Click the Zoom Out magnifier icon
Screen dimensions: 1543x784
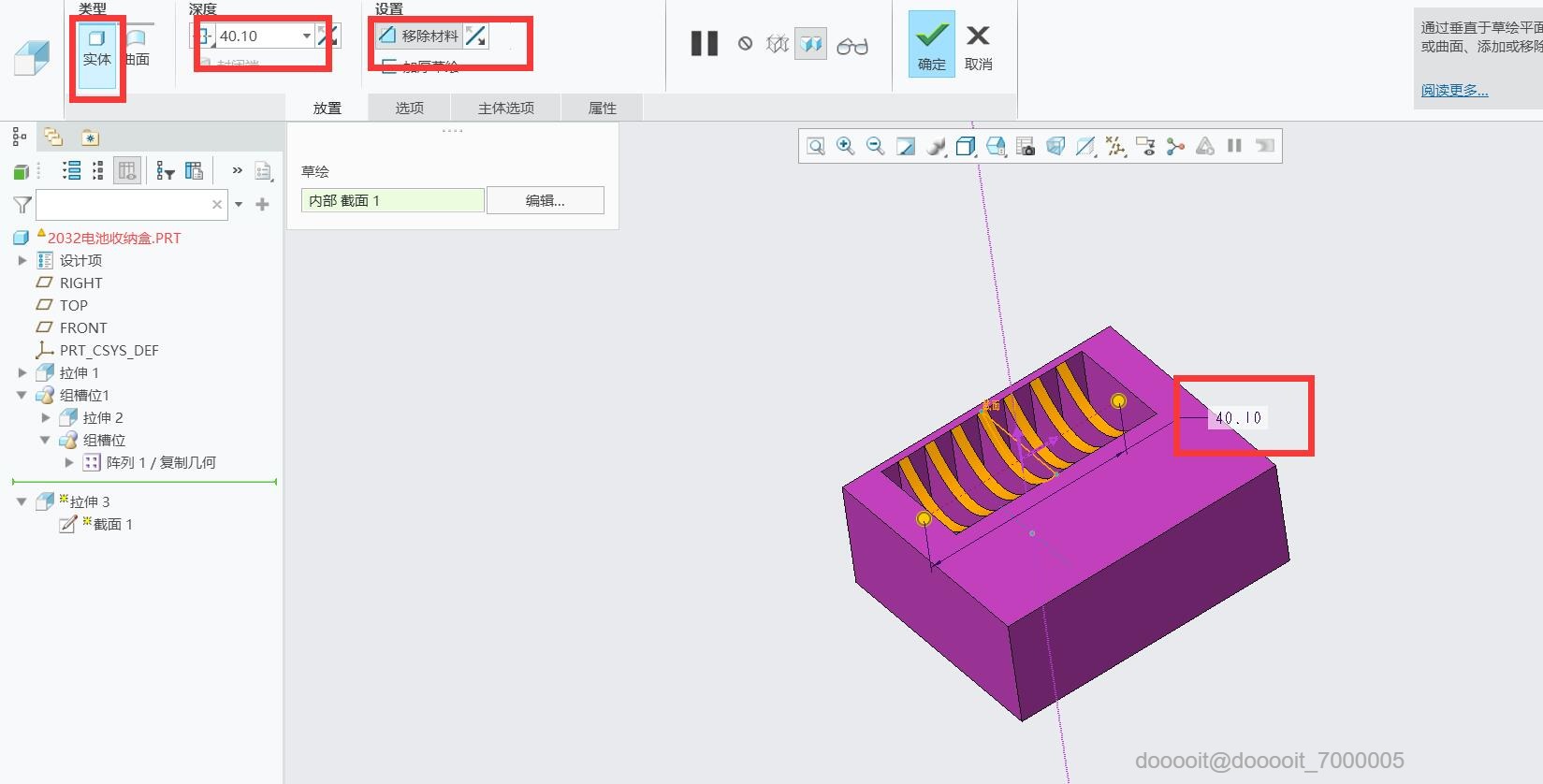pyautogui.click(x=875, y=146)
